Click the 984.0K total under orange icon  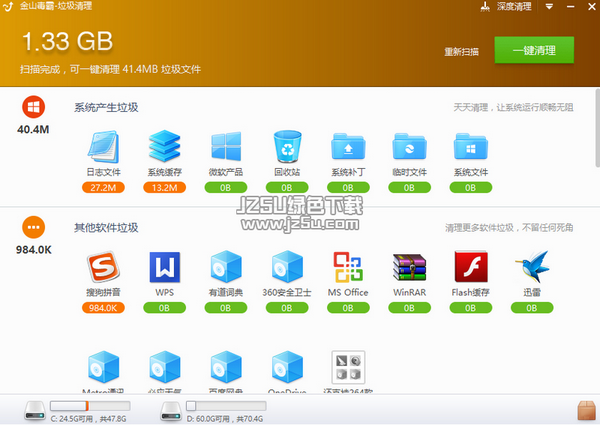click(x=34, y=250)
